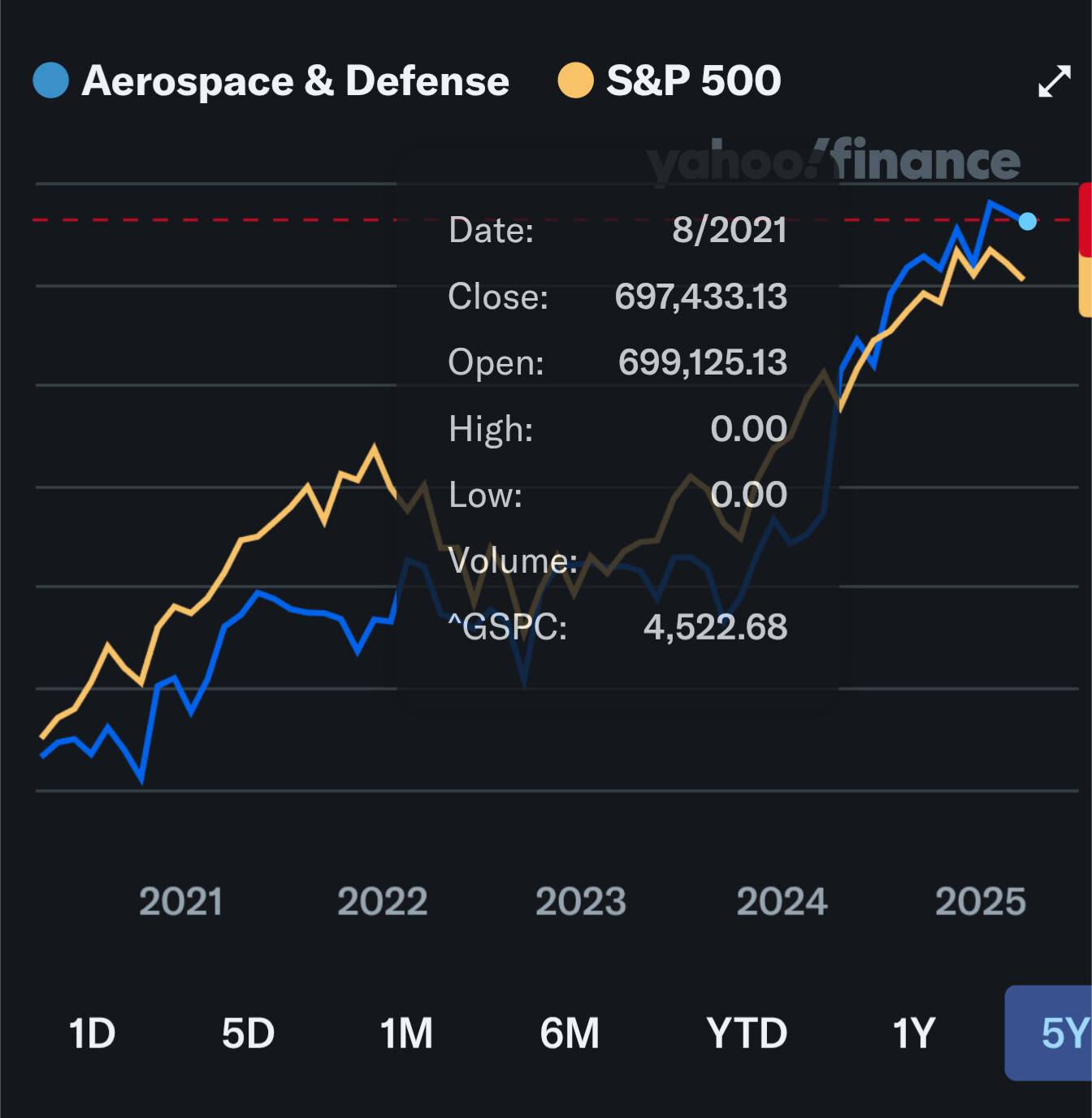Select the S&P 500 legend label
Viewport: 1092px width, 1118px height.
(694, 80)
